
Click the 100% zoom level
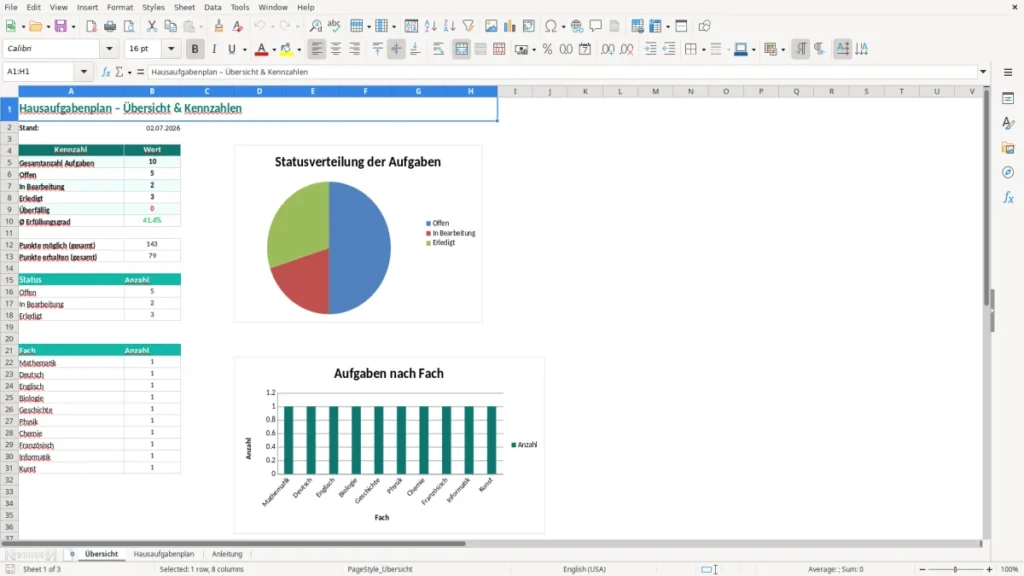click(x=1010, y=569)
